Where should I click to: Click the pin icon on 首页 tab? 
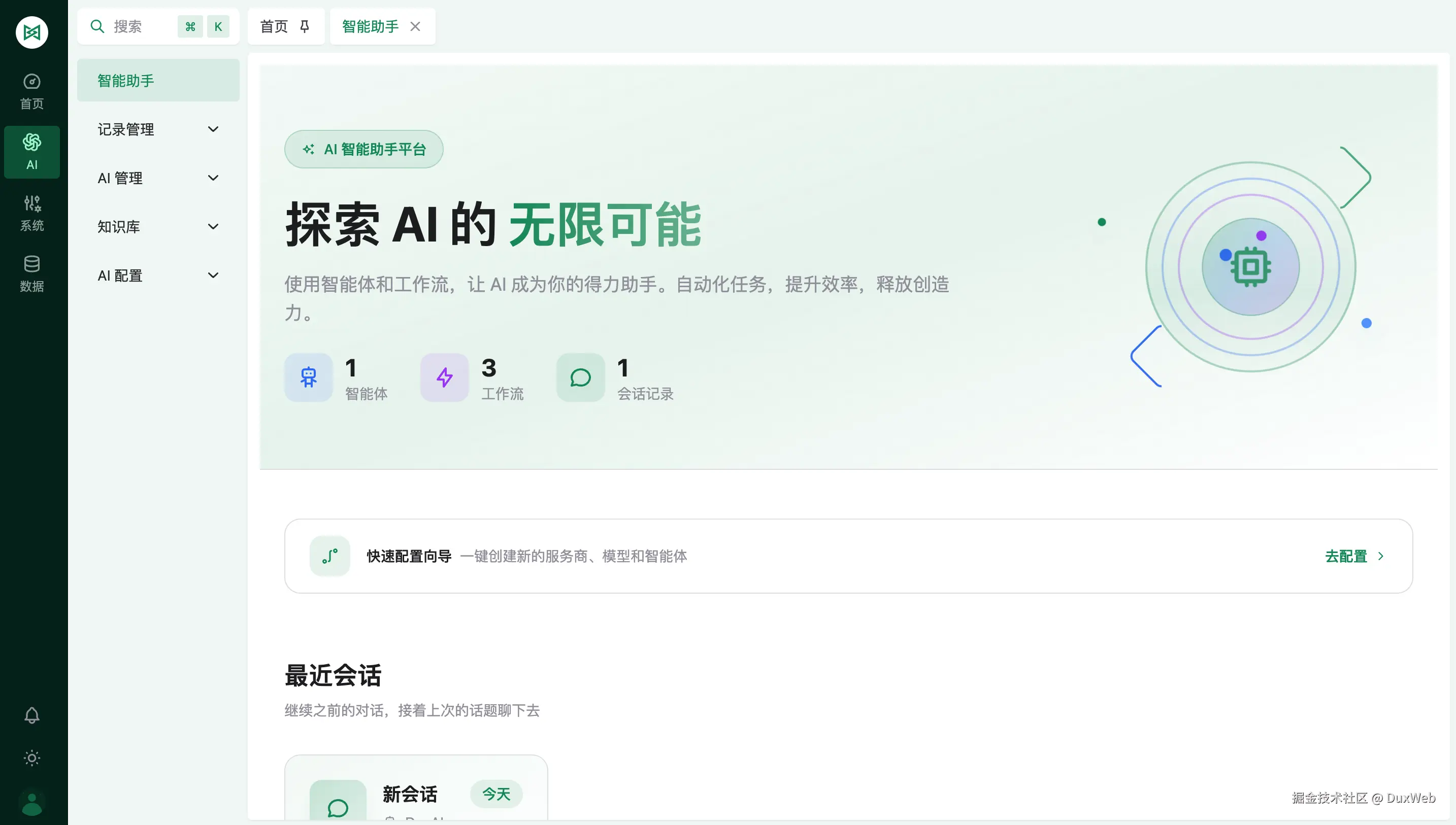pyautogui.click(x=305, y=26)
